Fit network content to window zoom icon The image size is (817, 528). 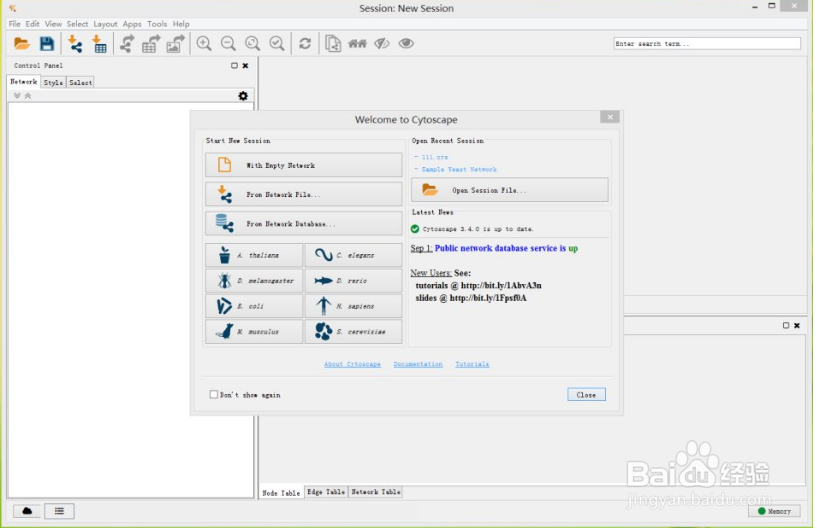[253, 44]
